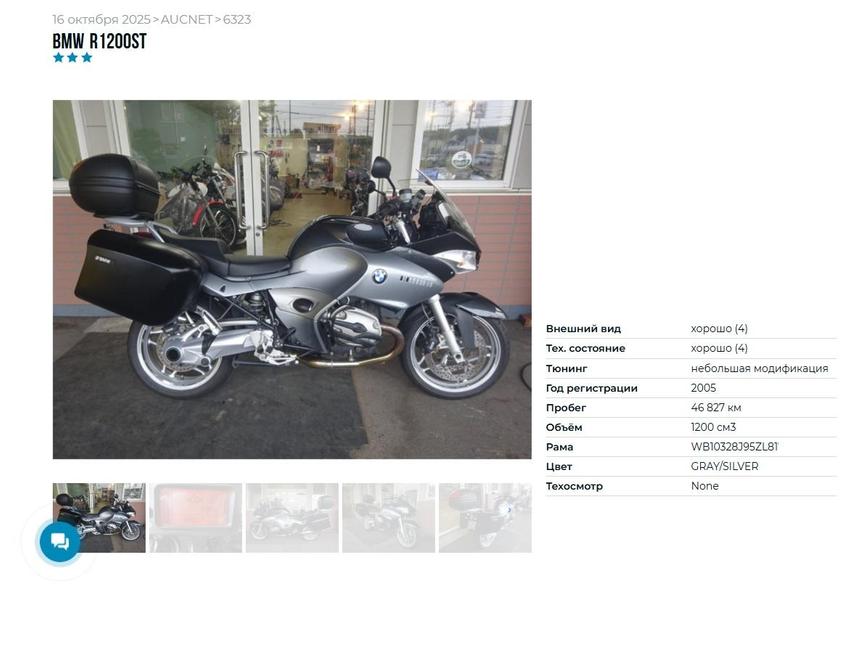Click the next-thumbnails chevron arrow in gallery
Image resolution: width=860 pixels, height=658 pixels.
[510, 510]
